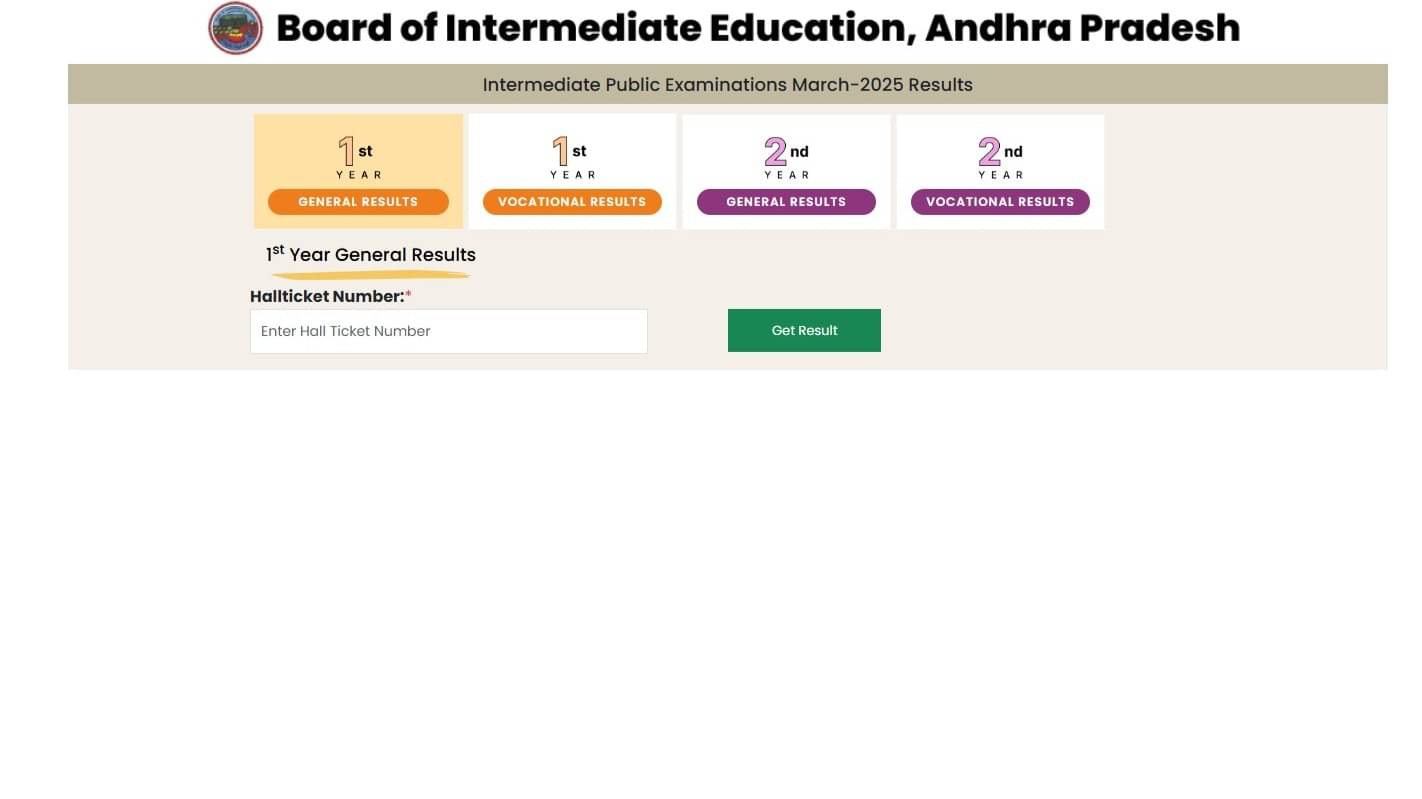
Task: Select the 1st Year General Results card
Action: pos(358,171)
